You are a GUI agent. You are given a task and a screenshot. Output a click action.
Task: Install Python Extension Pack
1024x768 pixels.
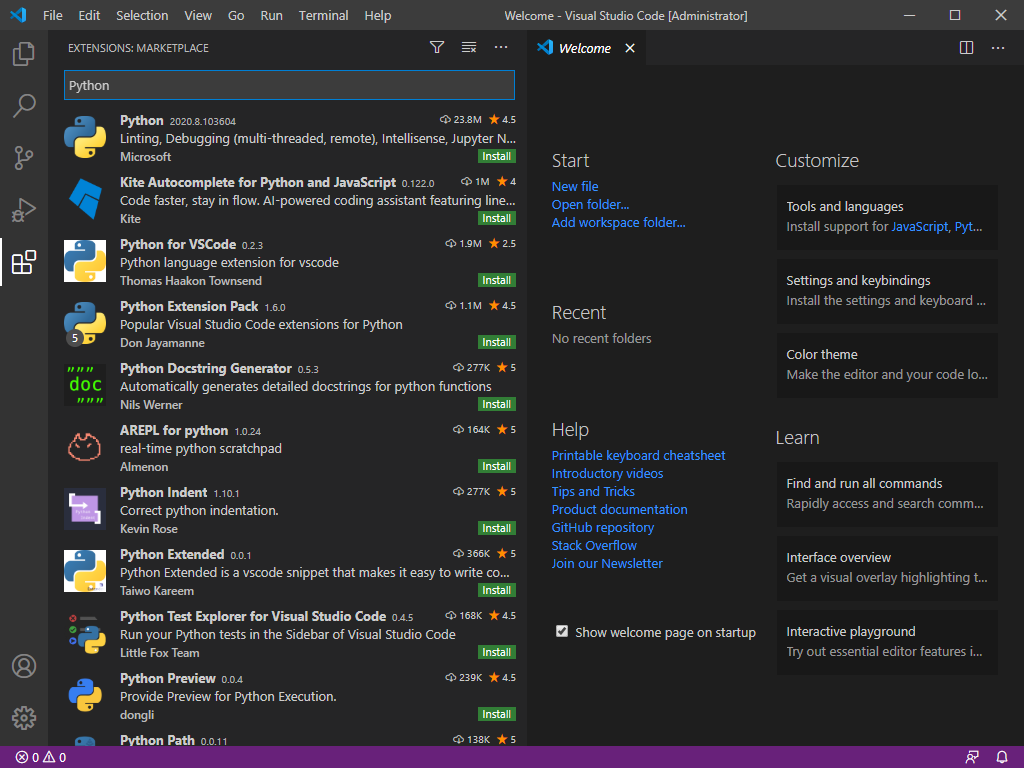click(x=497, y=342)
